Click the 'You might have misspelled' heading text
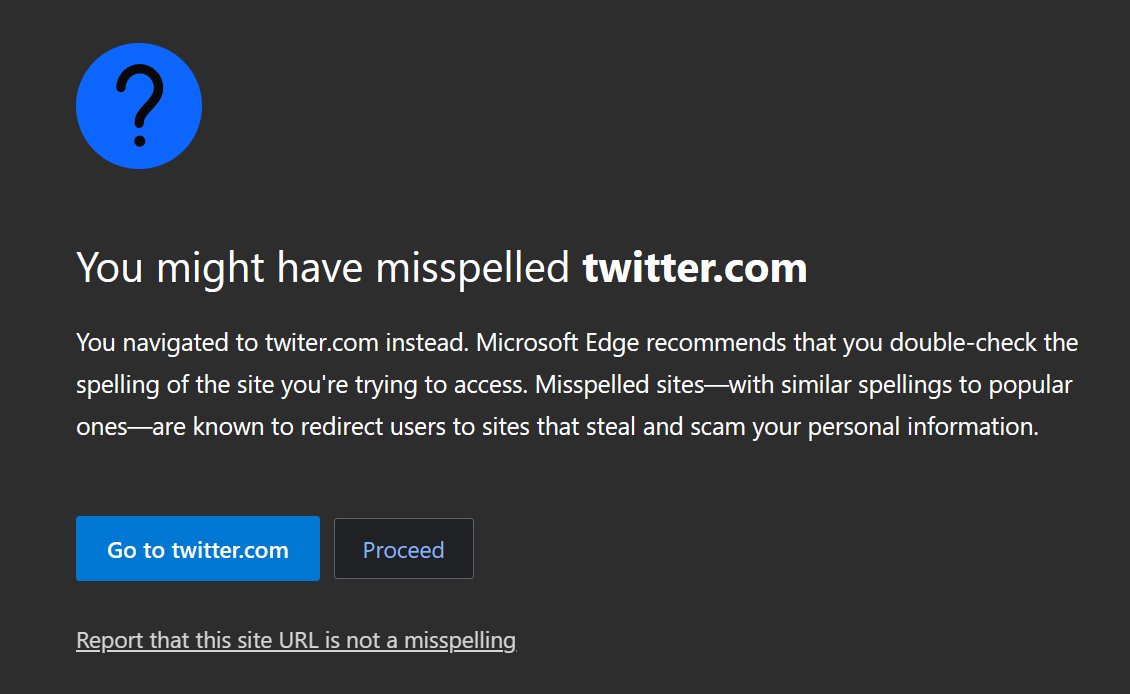1130x694 pixels. click(x=323, y=269)
